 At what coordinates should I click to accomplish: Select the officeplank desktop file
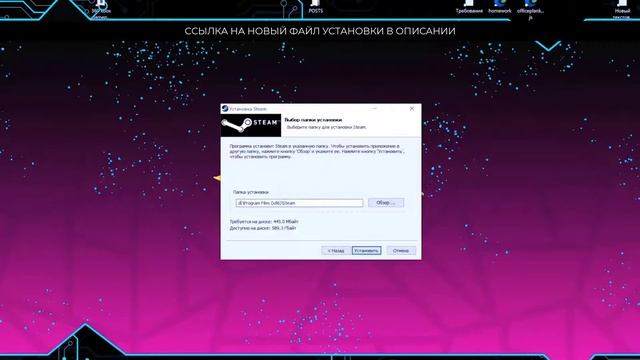[x=530, y=9]
